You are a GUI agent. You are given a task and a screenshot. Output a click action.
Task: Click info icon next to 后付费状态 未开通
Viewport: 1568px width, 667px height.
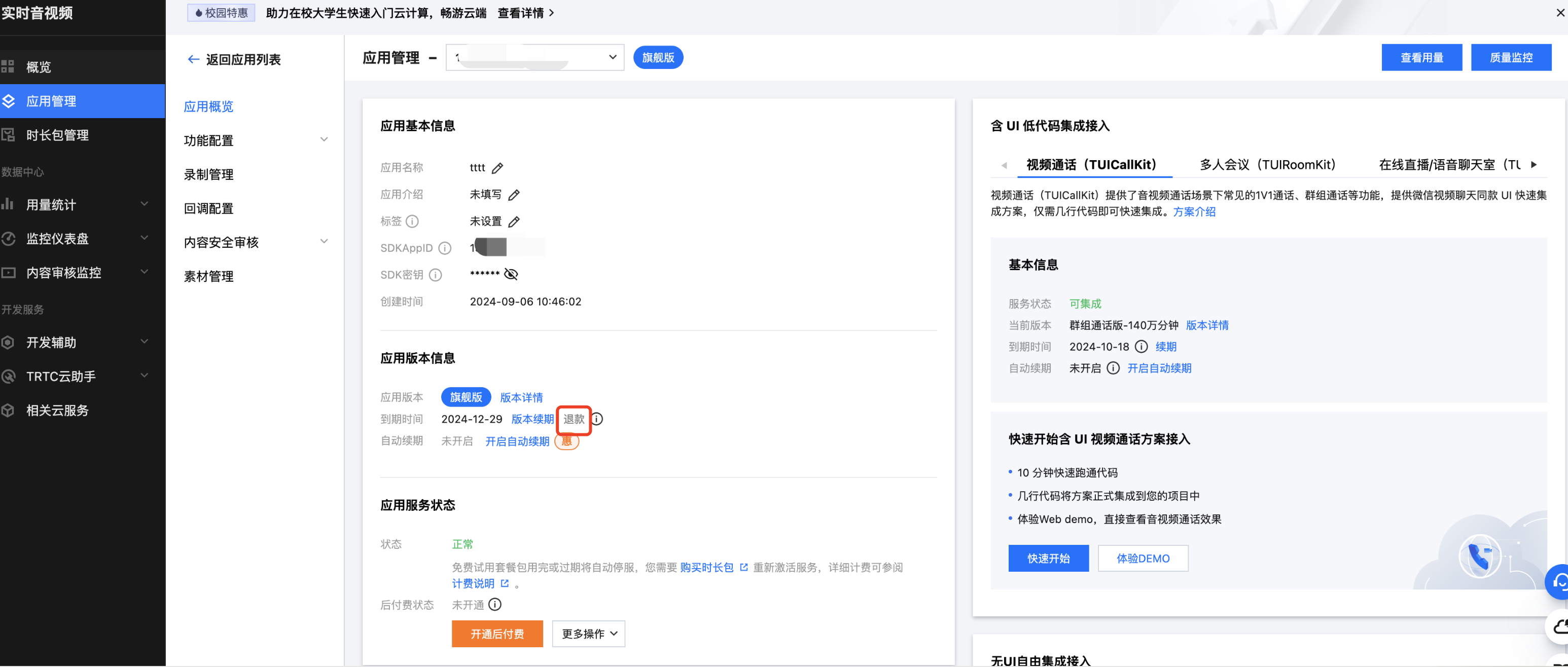495,604
